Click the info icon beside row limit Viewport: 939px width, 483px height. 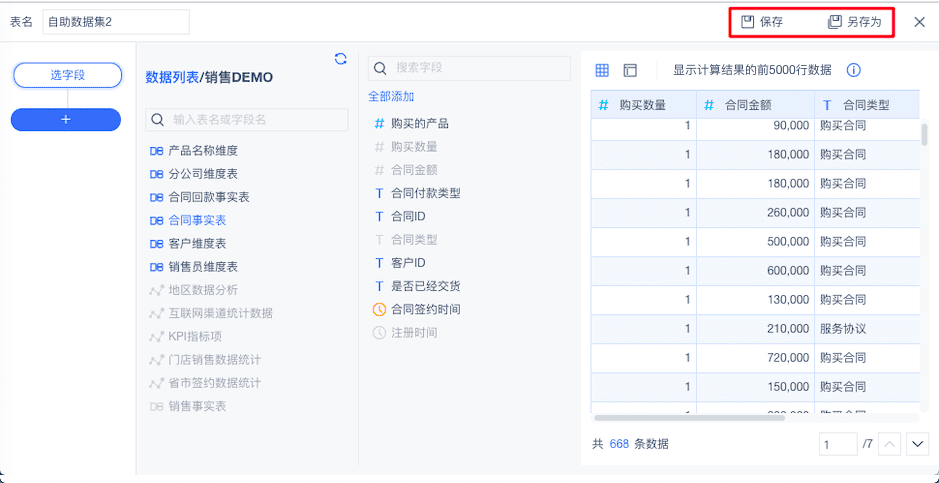tap(854, 71)
